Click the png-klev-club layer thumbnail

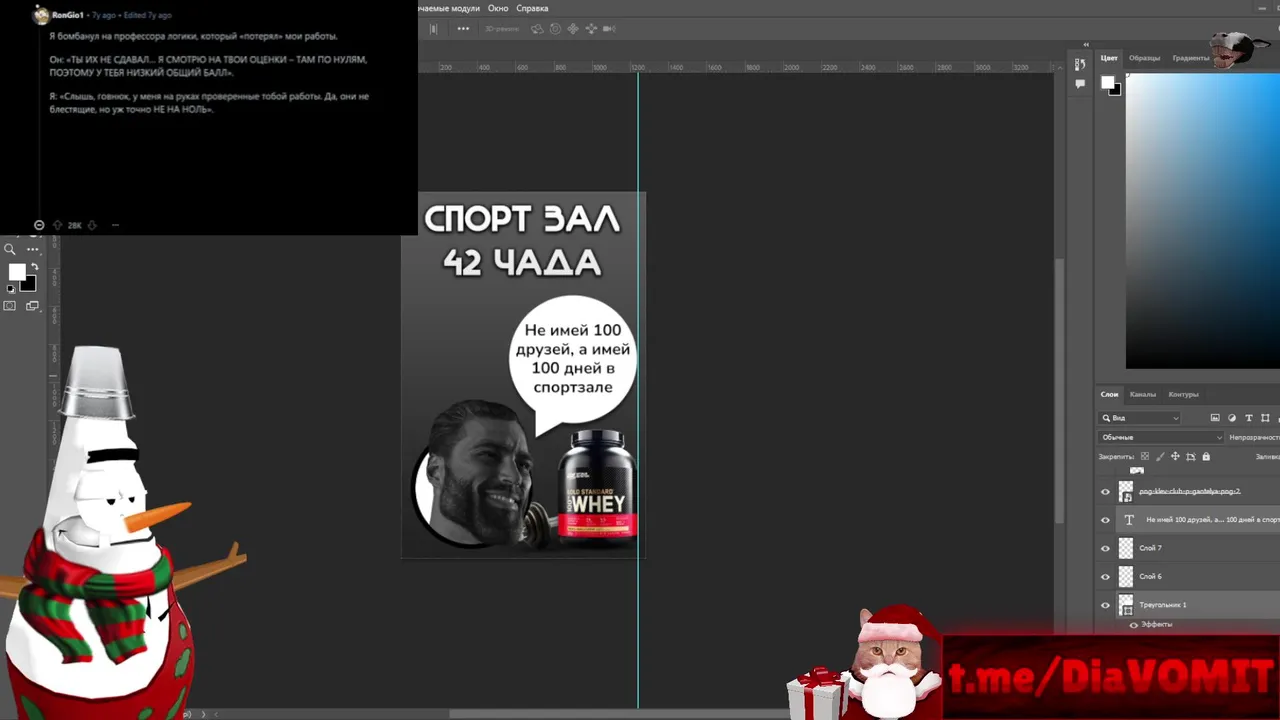tap(1126, 492)
